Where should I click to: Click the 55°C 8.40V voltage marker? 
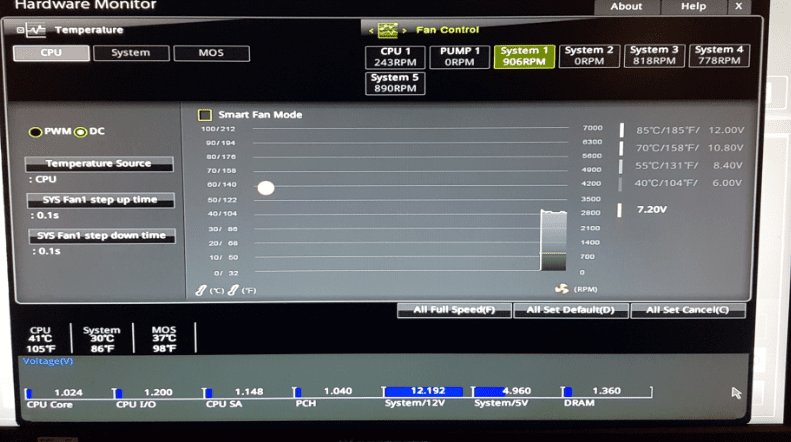click(620, 166)
